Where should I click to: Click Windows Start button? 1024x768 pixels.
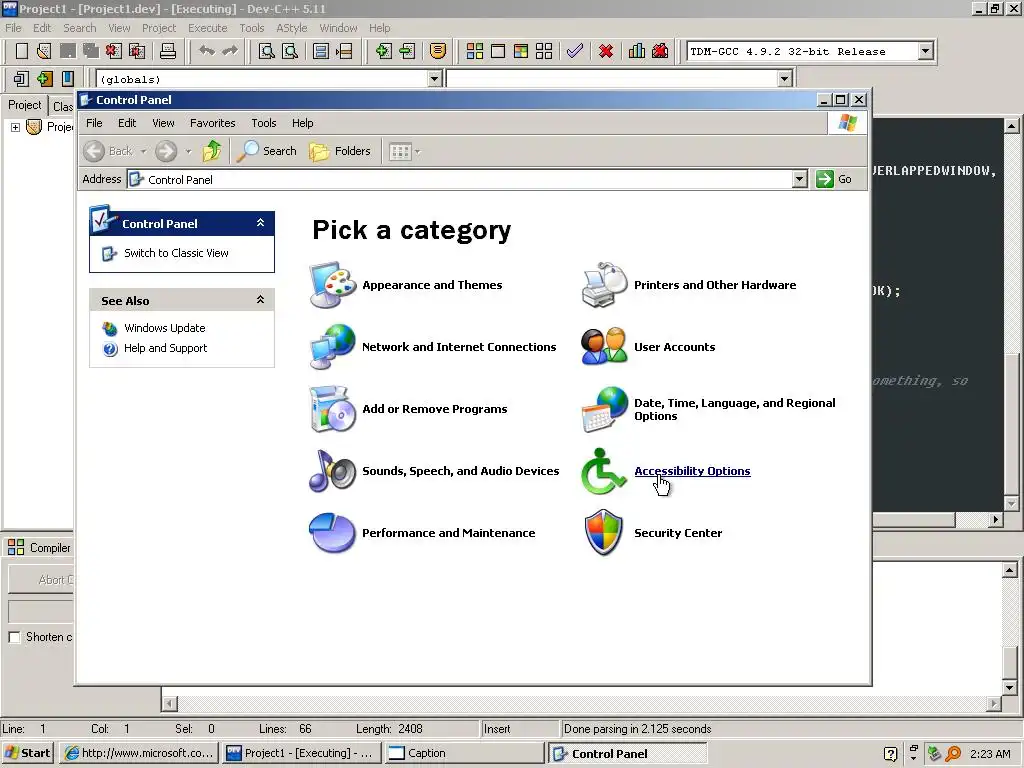coord(28,753)
